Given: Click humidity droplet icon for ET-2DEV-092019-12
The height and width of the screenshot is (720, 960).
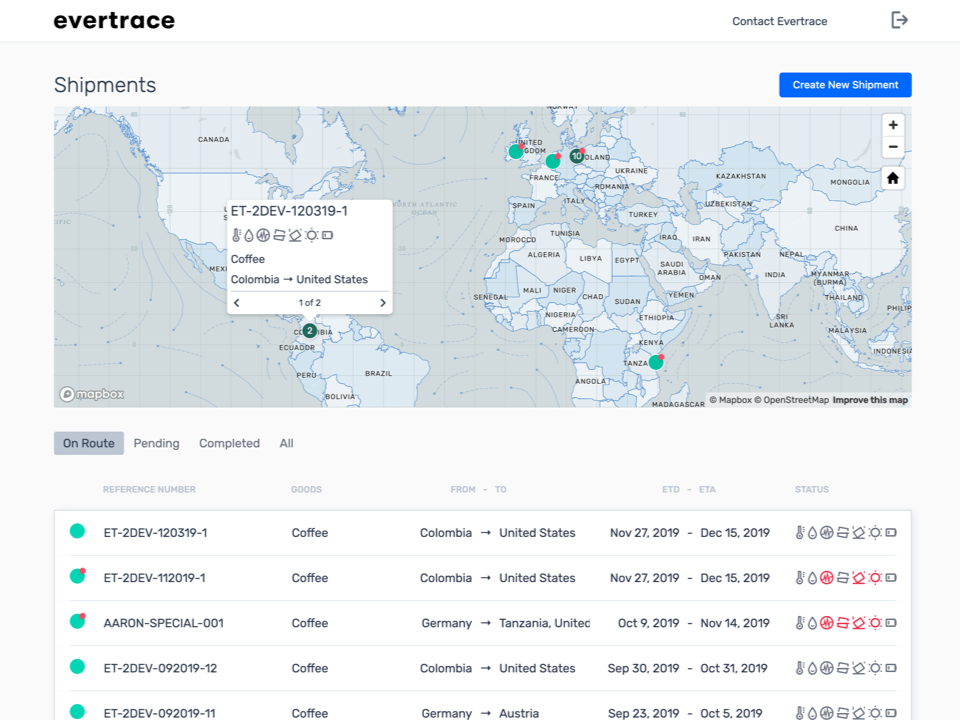Looking at the screenshot, I should [x=812, y=668].
